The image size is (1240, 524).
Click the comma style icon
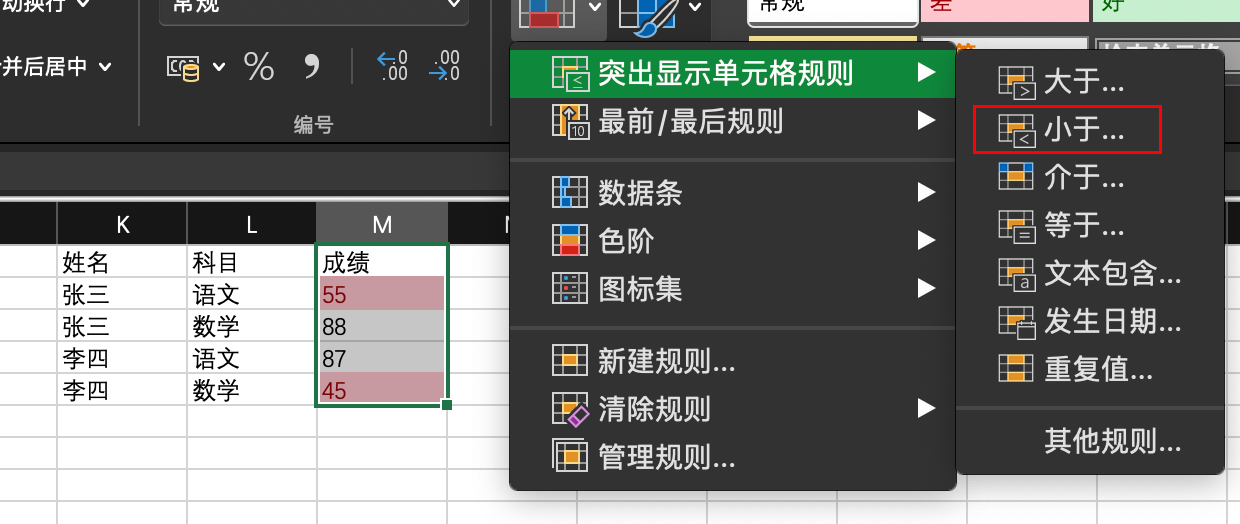tap(312, 67)
